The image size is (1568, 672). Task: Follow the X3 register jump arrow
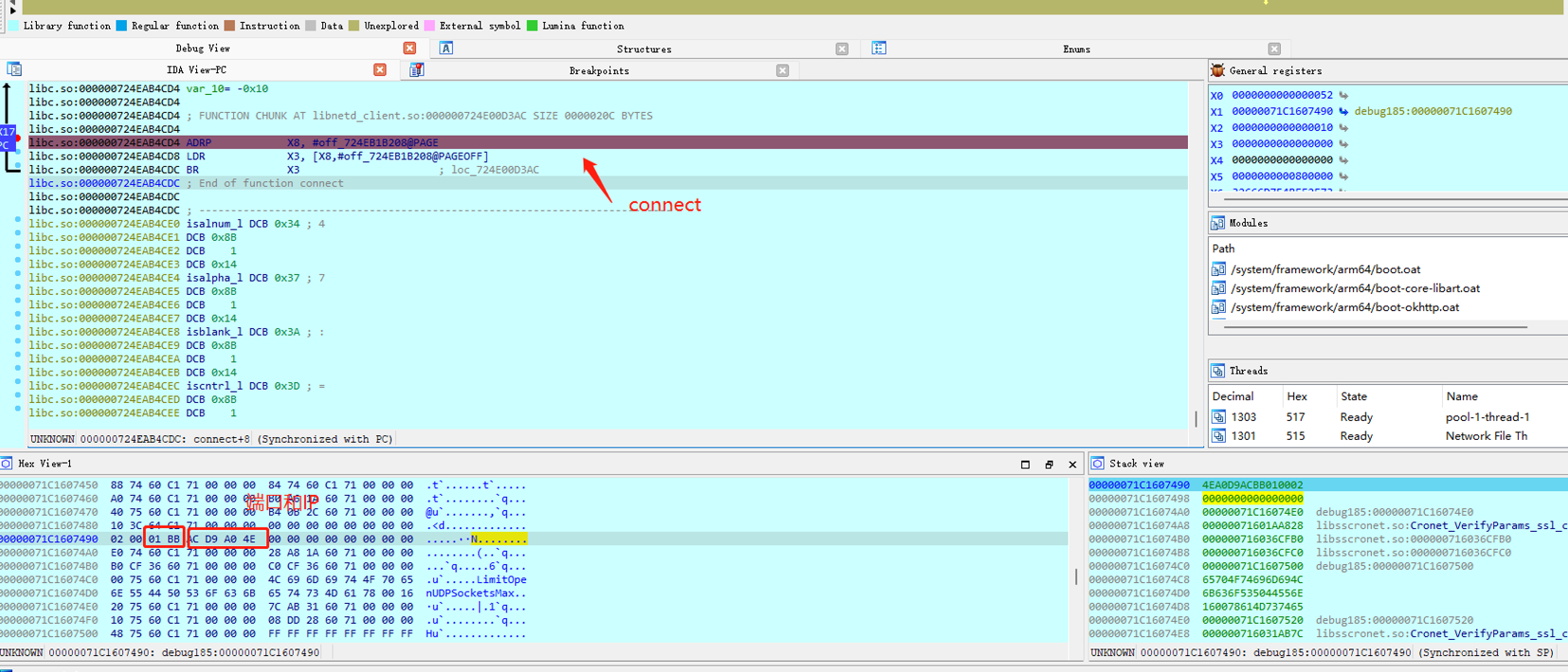[x=1343, y=144]
